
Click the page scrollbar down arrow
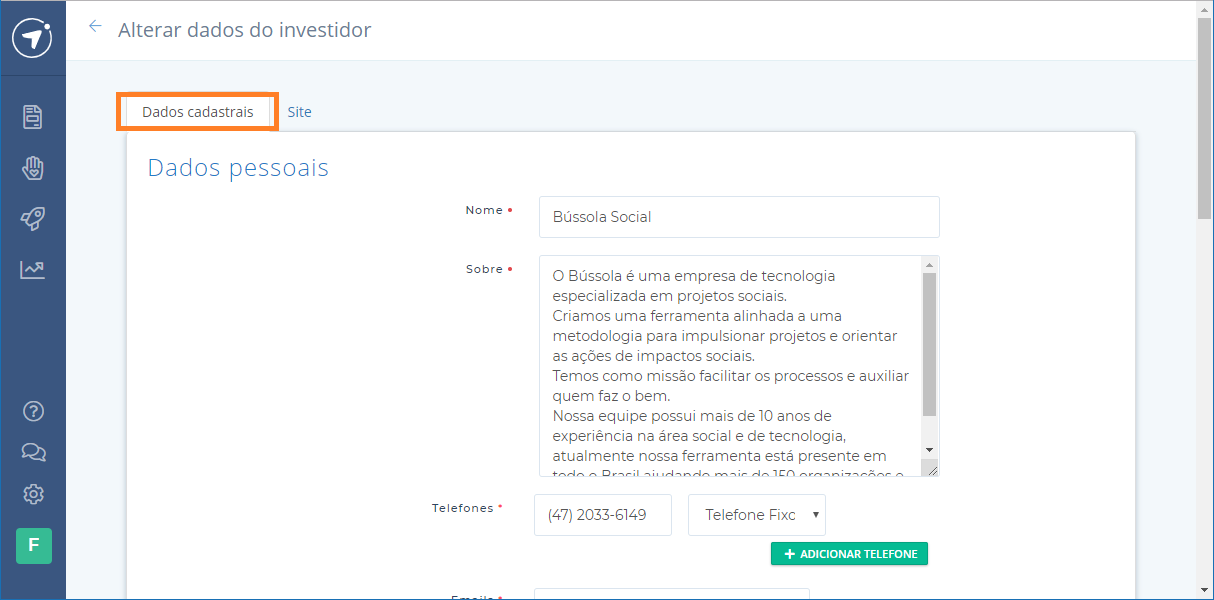coord(1205,590)
